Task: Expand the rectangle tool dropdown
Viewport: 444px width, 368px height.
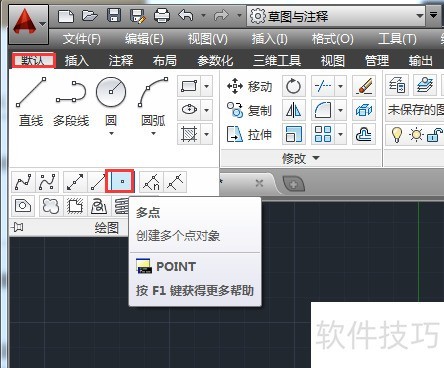Action: pyautogui.click(x=206, y=86)
